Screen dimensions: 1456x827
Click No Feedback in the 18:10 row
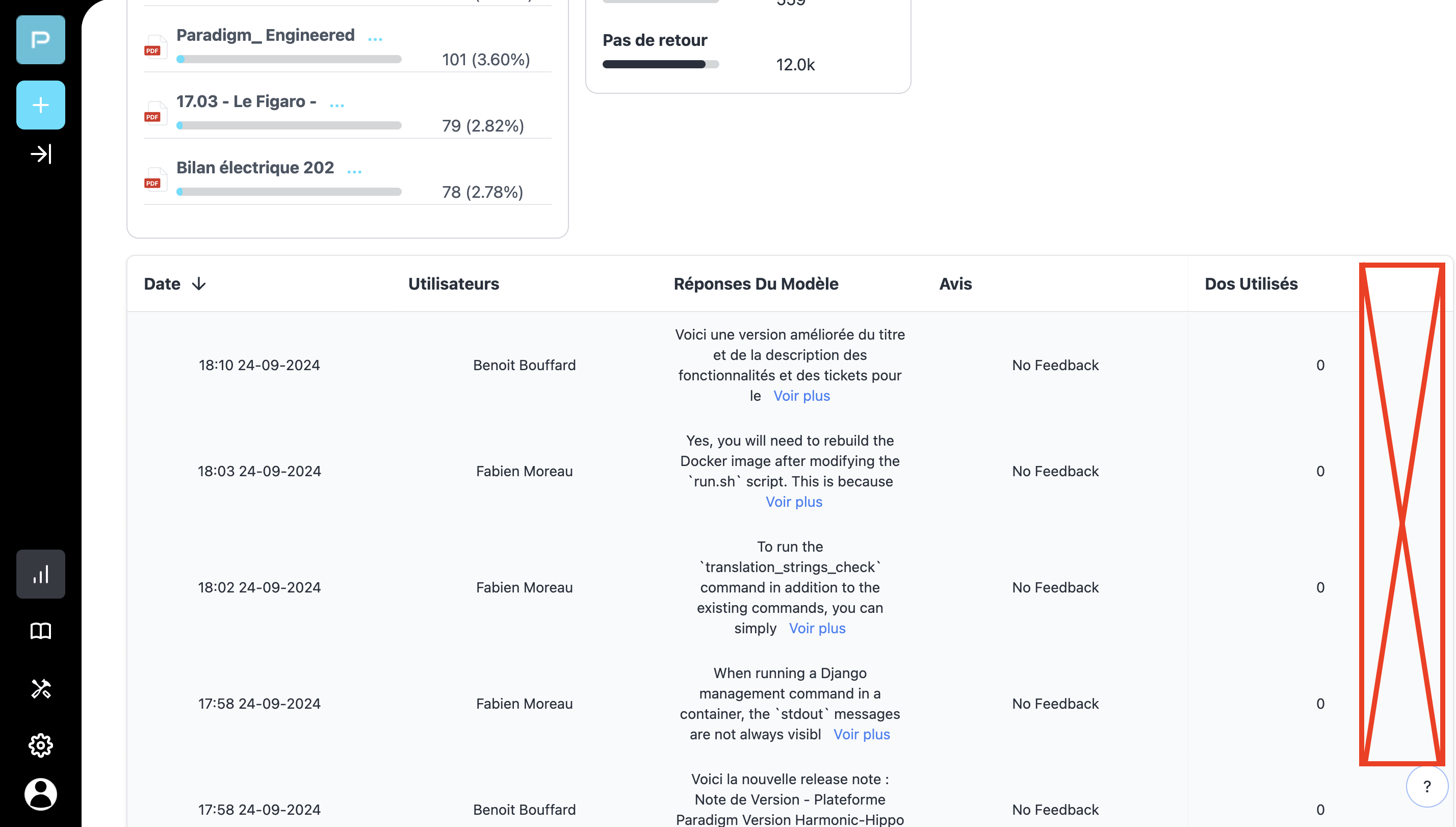[1055, 365]
